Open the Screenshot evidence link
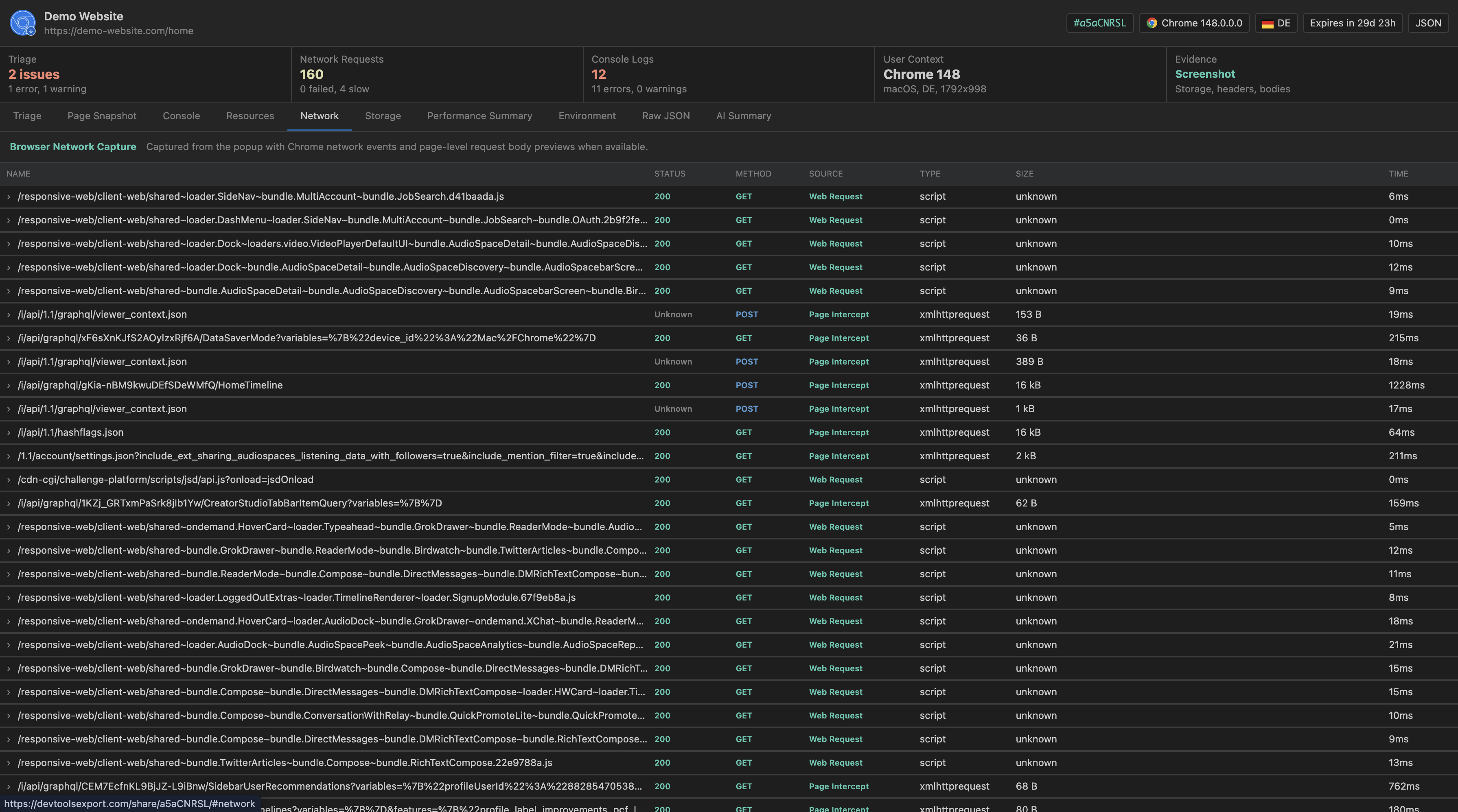 click(1204, 74)
